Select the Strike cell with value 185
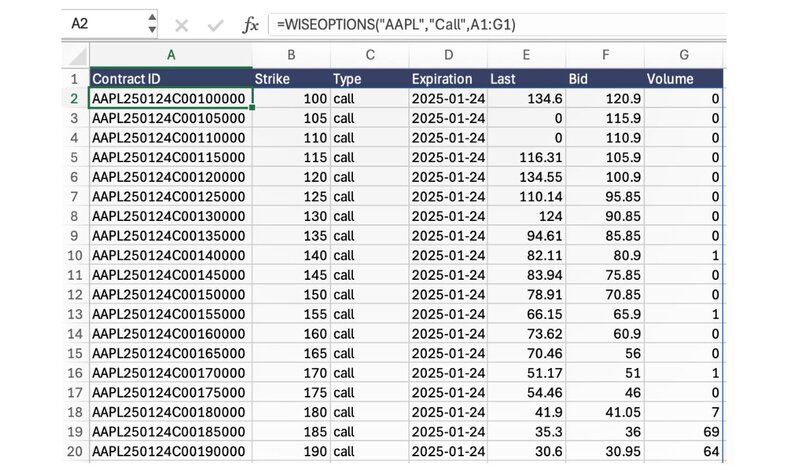This screenshot has width=788, height=472. [x=291, y=432]
